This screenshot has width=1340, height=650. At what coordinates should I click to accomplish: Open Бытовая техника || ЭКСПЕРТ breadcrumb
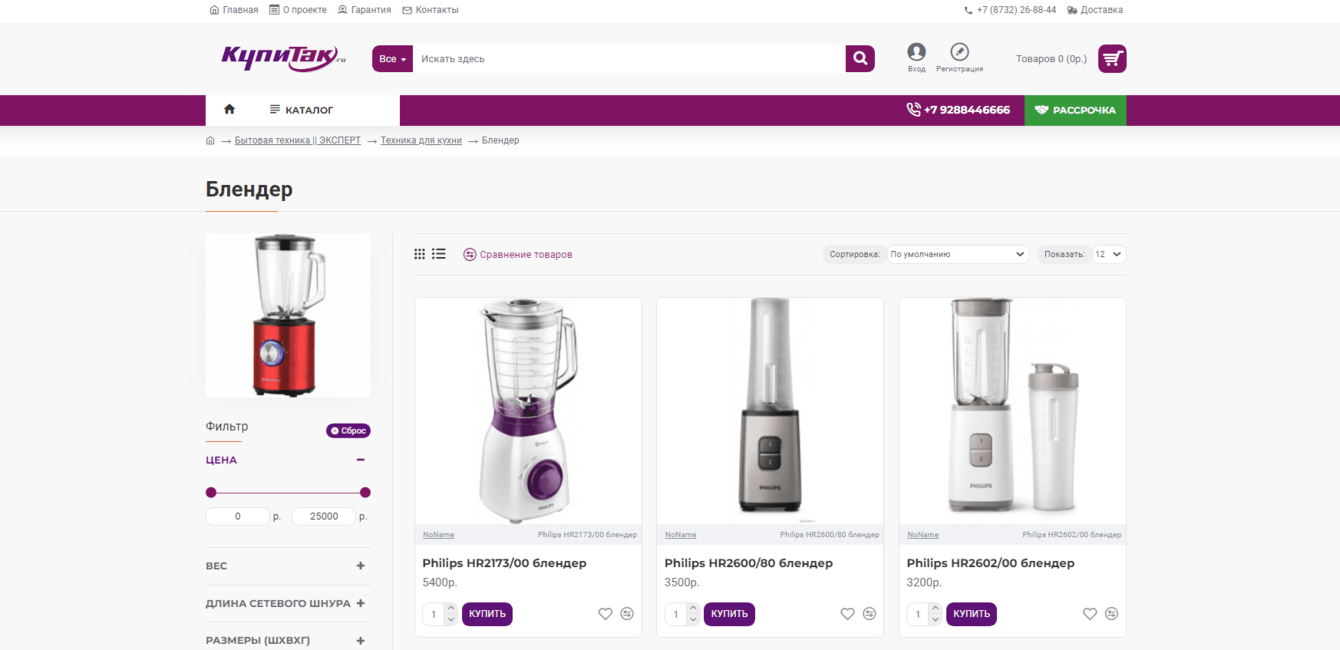pyautogui.click(x=298, y=141)
